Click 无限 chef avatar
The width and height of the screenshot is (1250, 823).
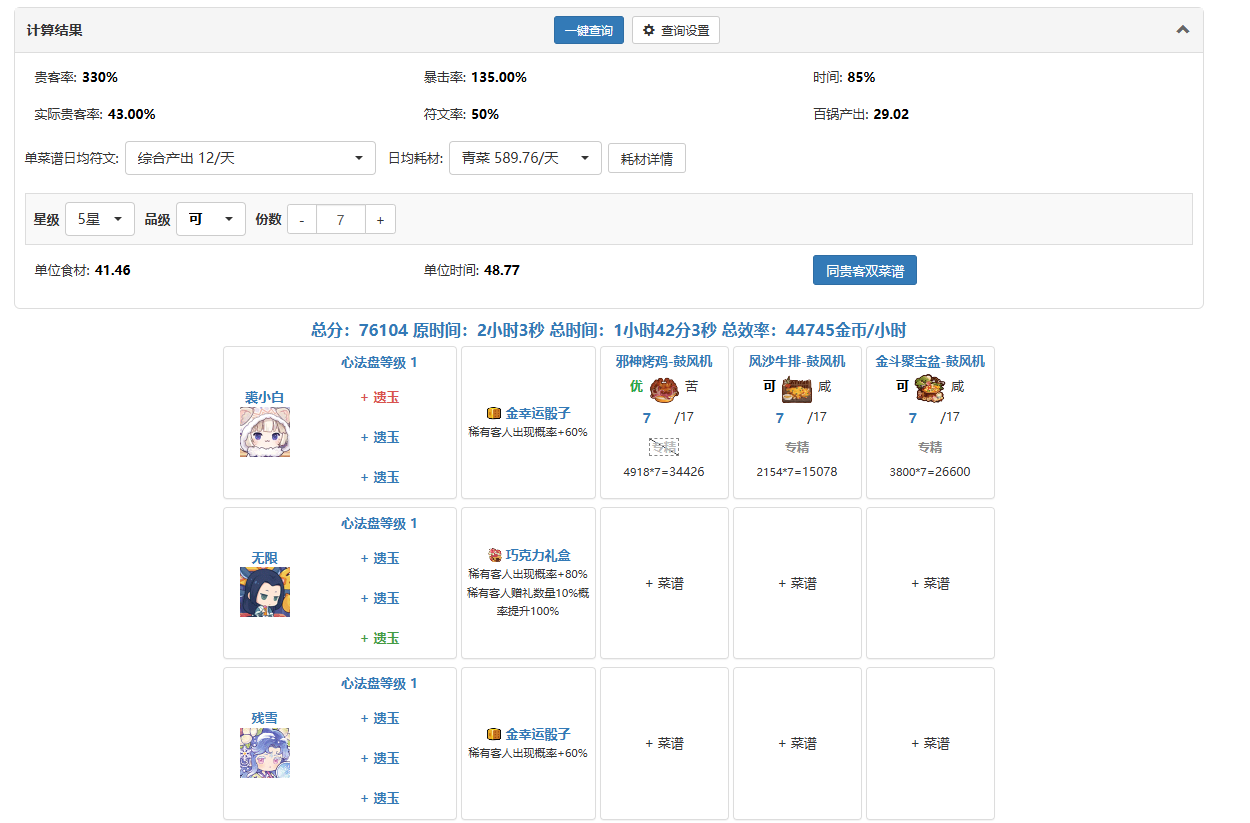(265, 592)
